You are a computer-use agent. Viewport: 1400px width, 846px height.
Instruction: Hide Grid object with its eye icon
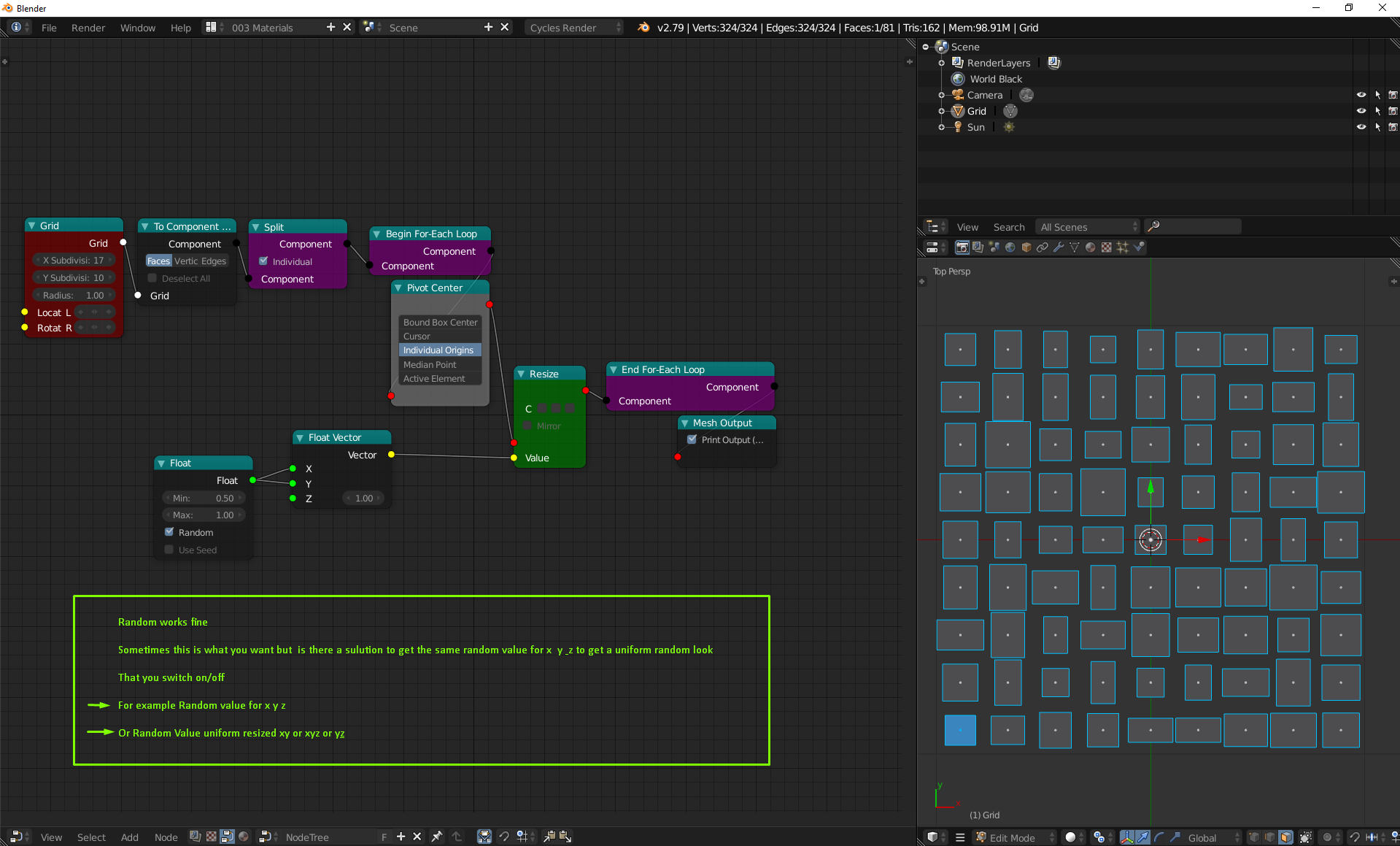tap(1361, 111)
